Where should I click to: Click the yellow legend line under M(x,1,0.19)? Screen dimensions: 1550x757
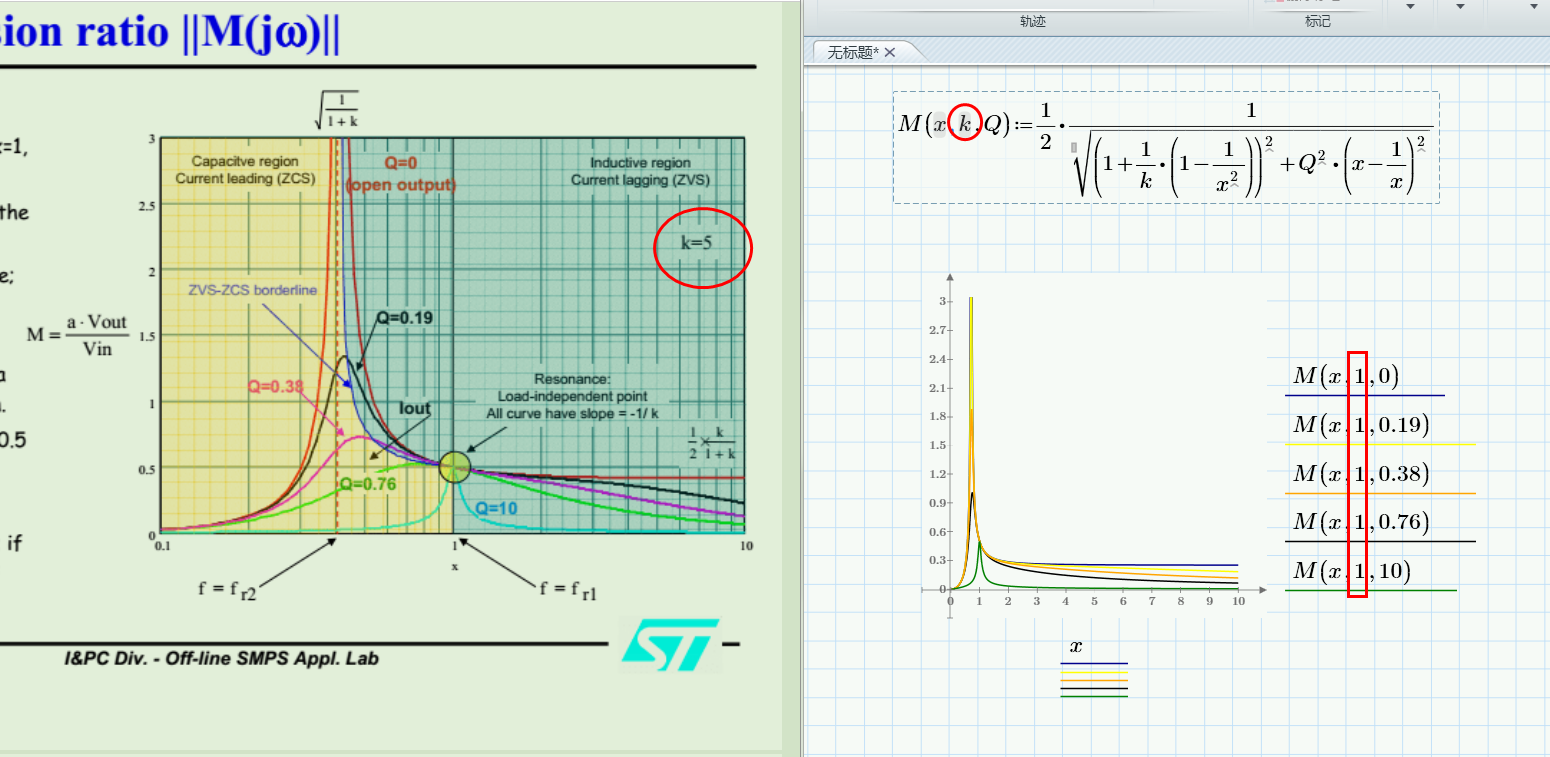coord(1380,446)
